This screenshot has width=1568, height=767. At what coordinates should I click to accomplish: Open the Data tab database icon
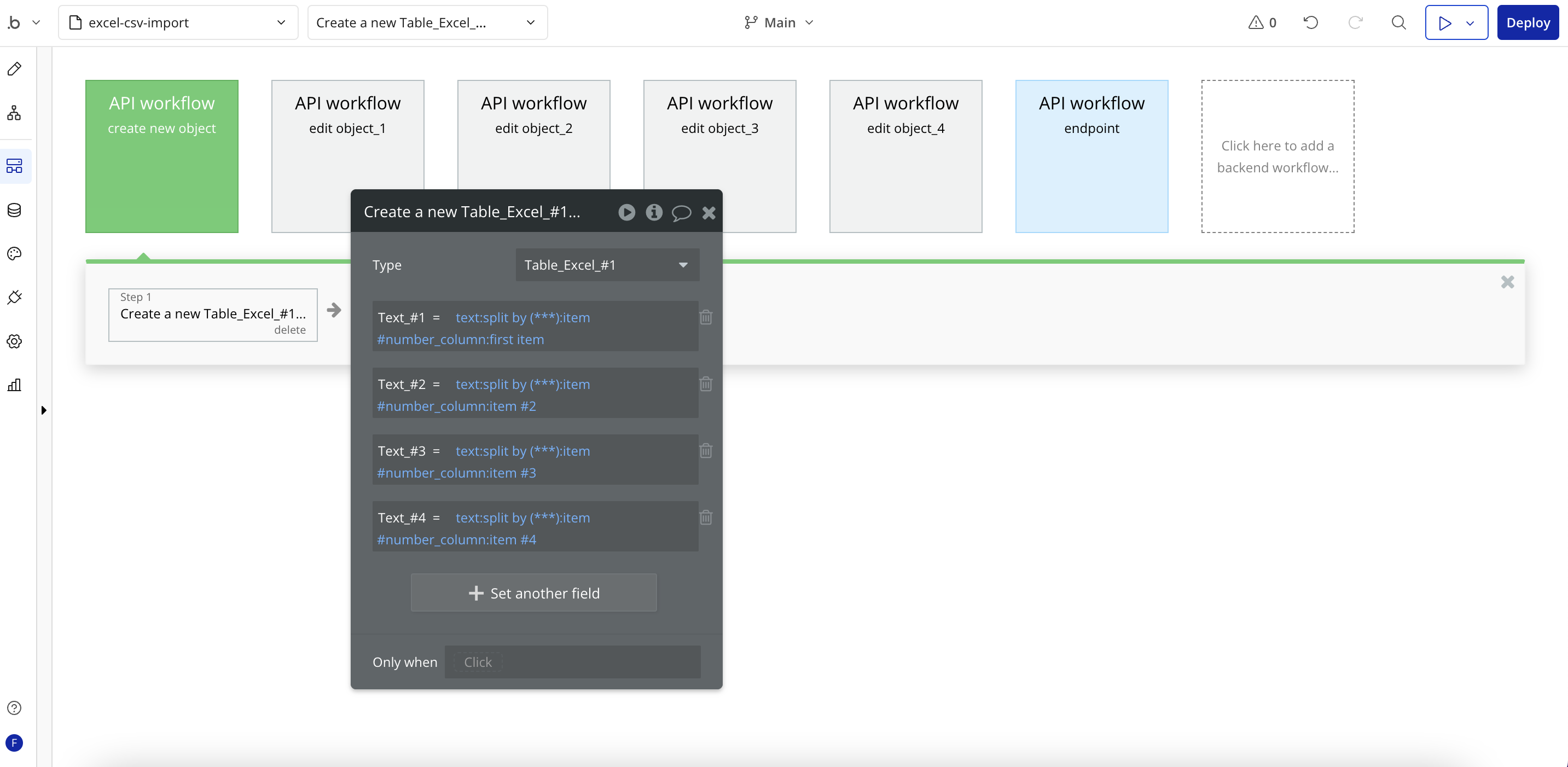(x=15, y=210)
